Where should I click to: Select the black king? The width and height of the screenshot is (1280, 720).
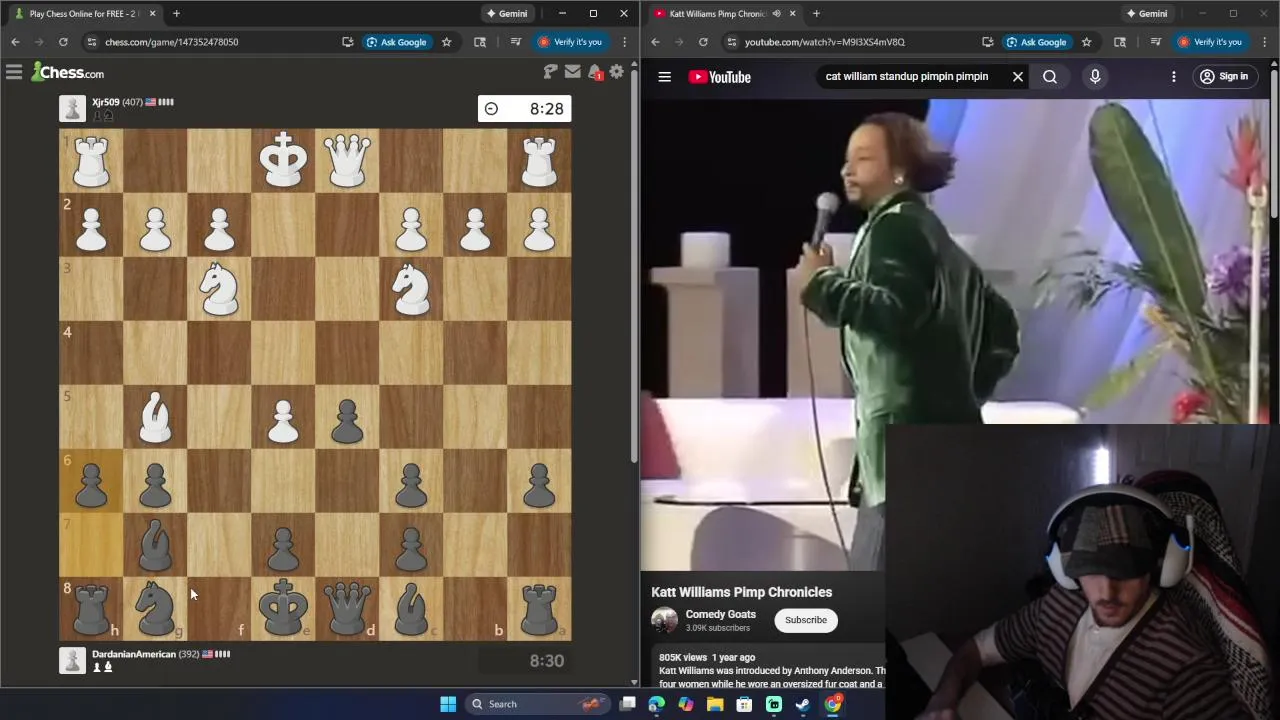coord(283,608)
